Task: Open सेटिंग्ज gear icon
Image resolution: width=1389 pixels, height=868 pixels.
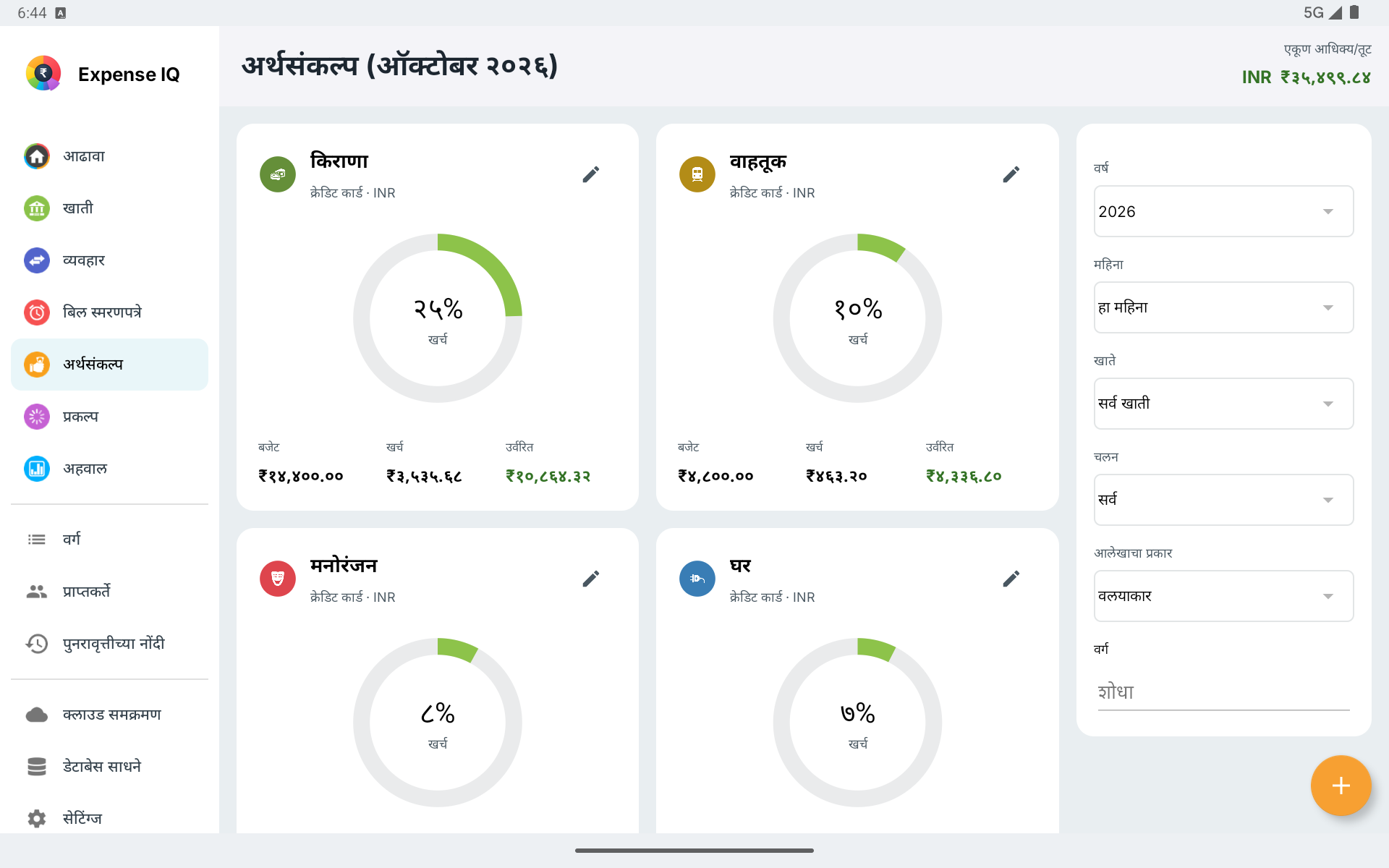Action: tap(37, 819)
